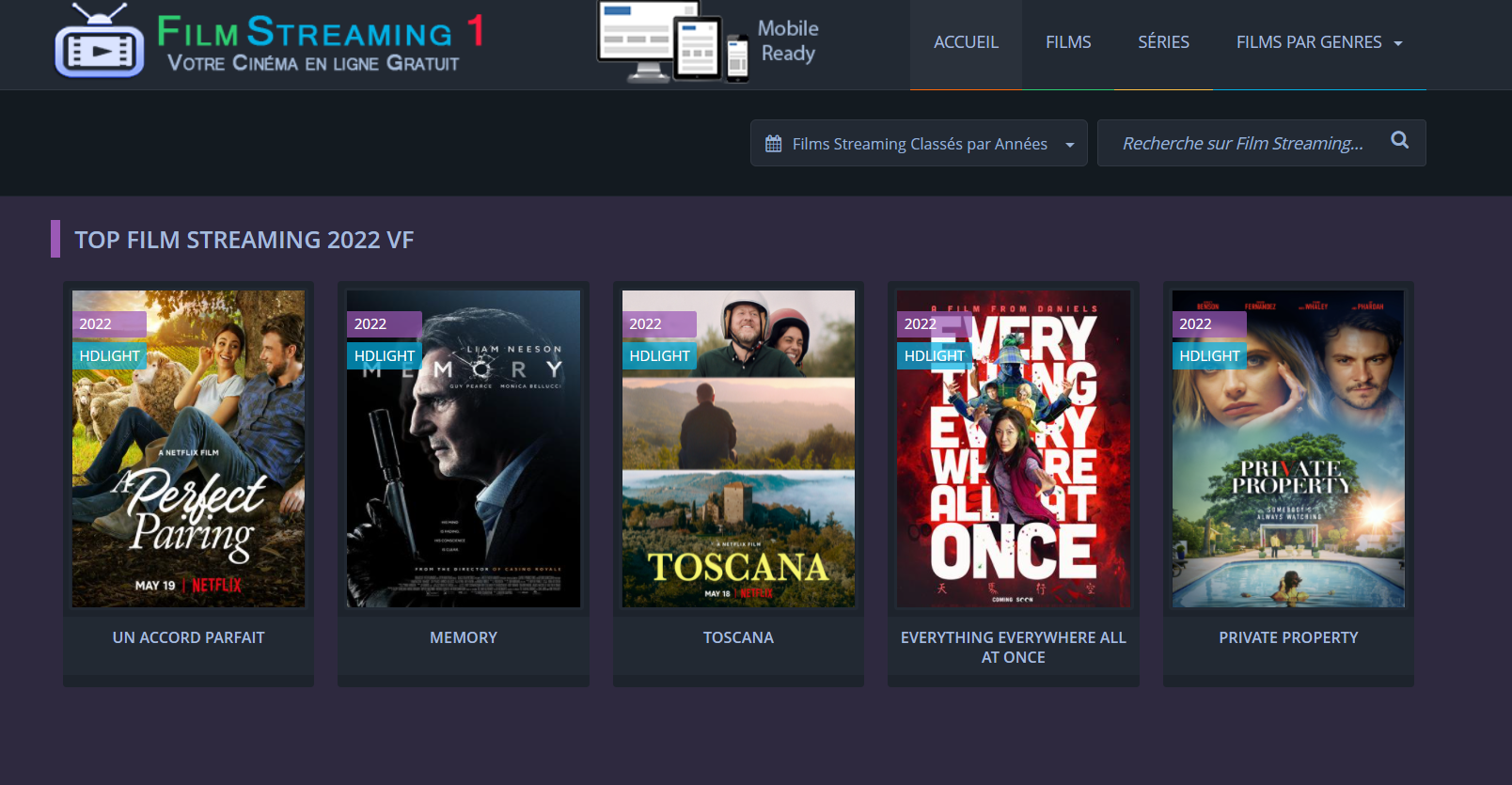This screenshot has width=1512, height=785.
Task: Click the 2022 badge on Private Property poster
Action: 1209,324
